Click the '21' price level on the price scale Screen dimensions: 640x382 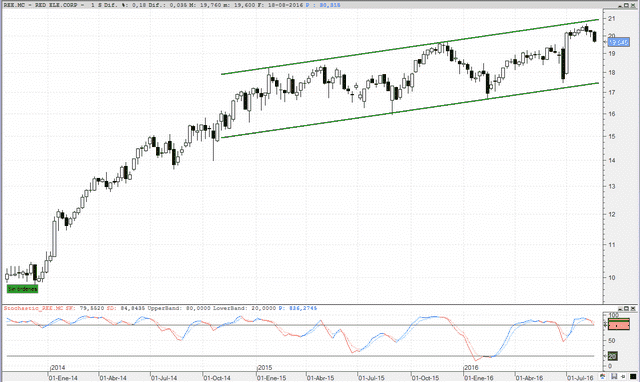(611, 18)
